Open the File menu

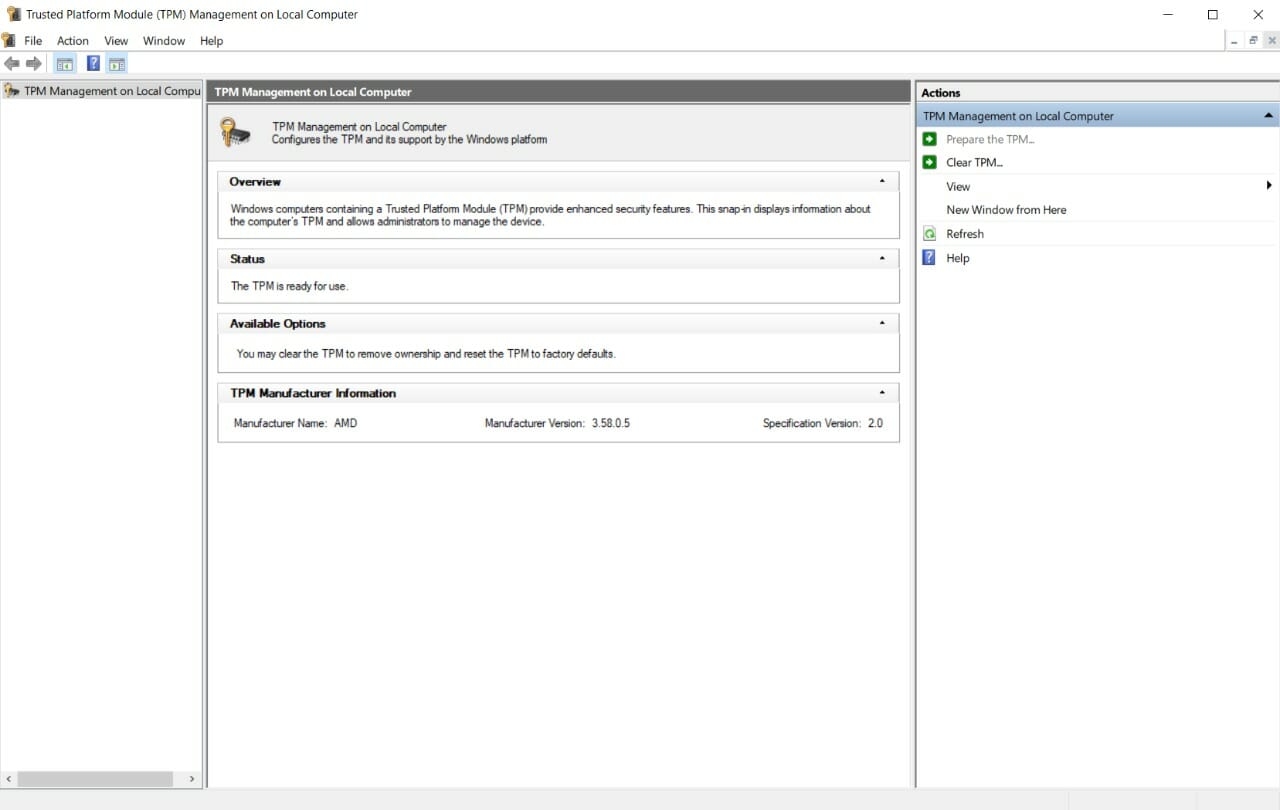[x=33, y=41]
